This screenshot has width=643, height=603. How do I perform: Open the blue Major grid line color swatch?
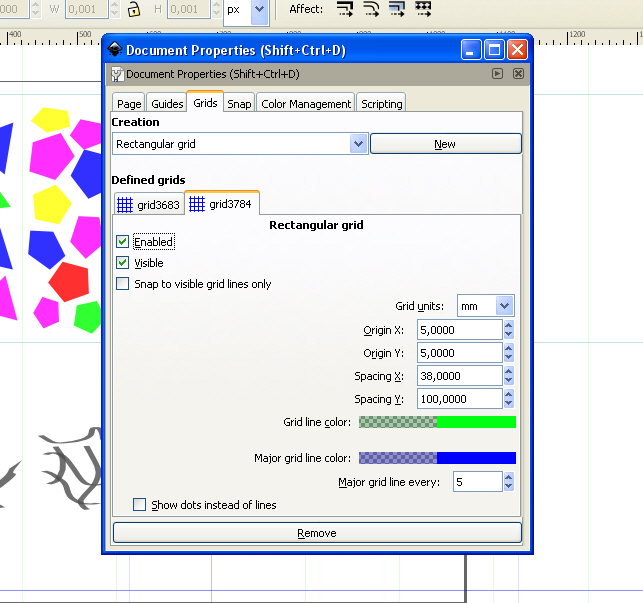click(x=437, y=458)
